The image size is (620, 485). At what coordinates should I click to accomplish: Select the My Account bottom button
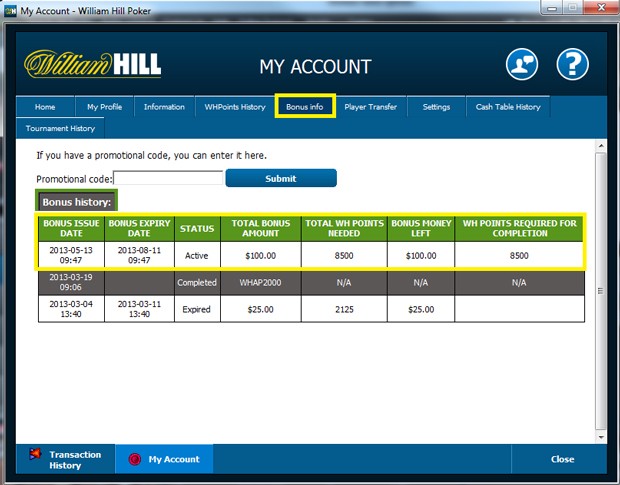coord(164,459)
